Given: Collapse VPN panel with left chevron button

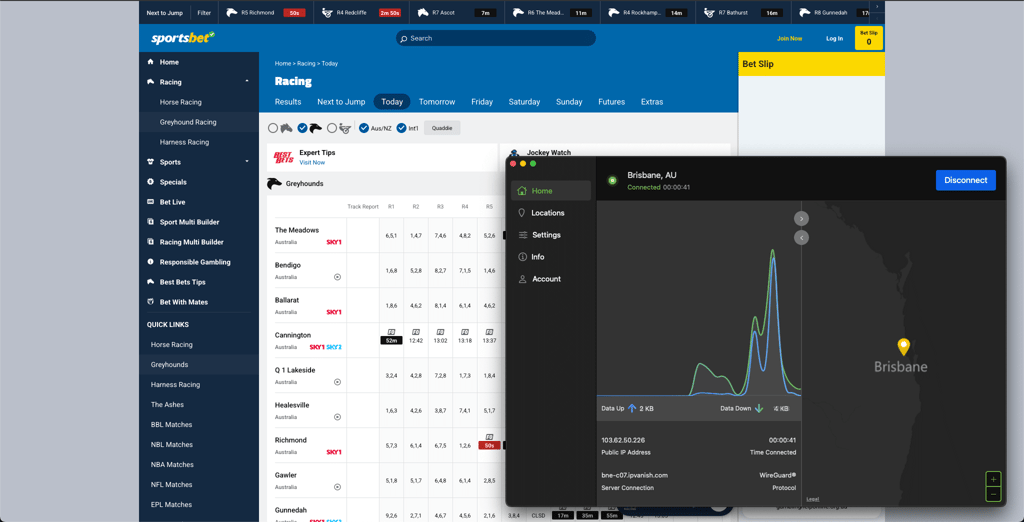Looking at the screenshot, I should click(801, 238).
